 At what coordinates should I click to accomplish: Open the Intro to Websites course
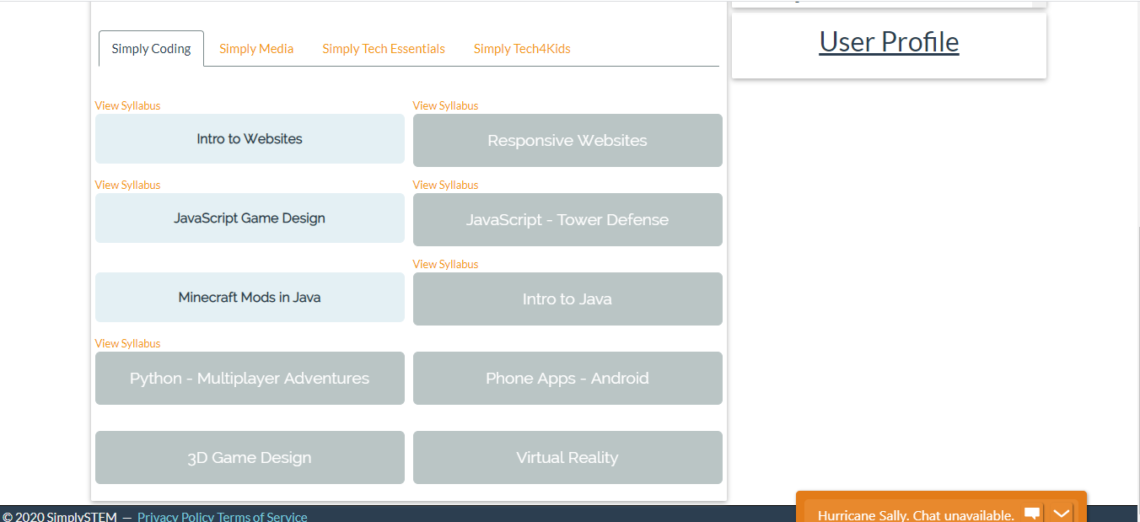[249, 138]
